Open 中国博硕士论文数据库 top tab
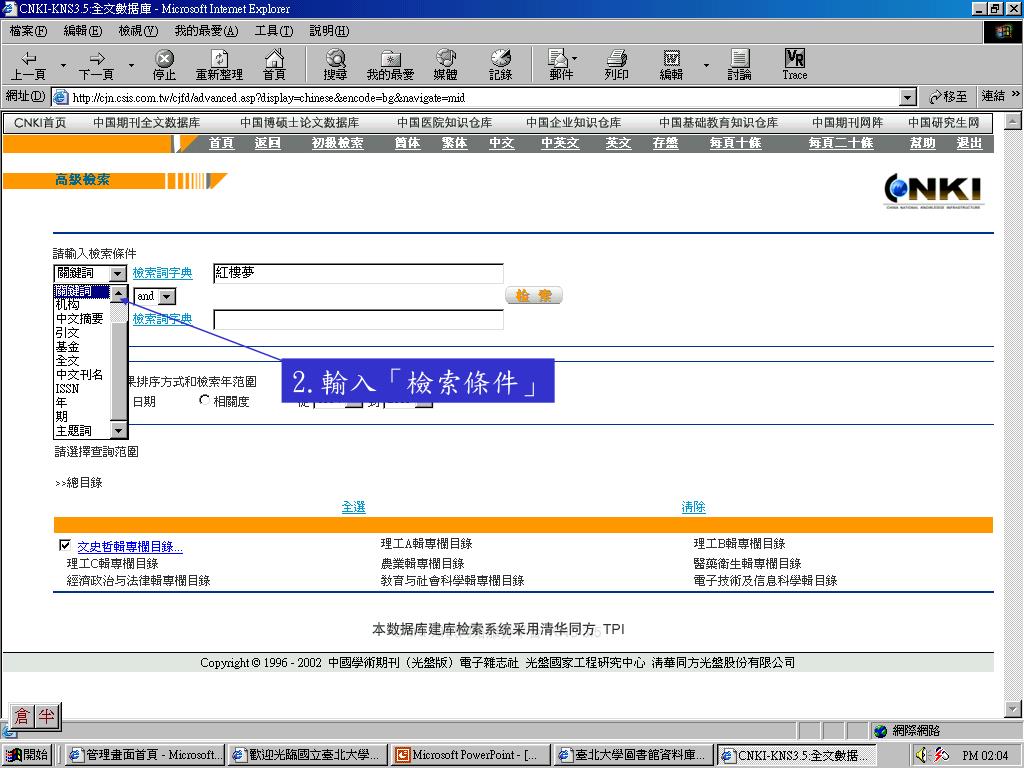The image size is (1024, 768). tap(300, 123)
